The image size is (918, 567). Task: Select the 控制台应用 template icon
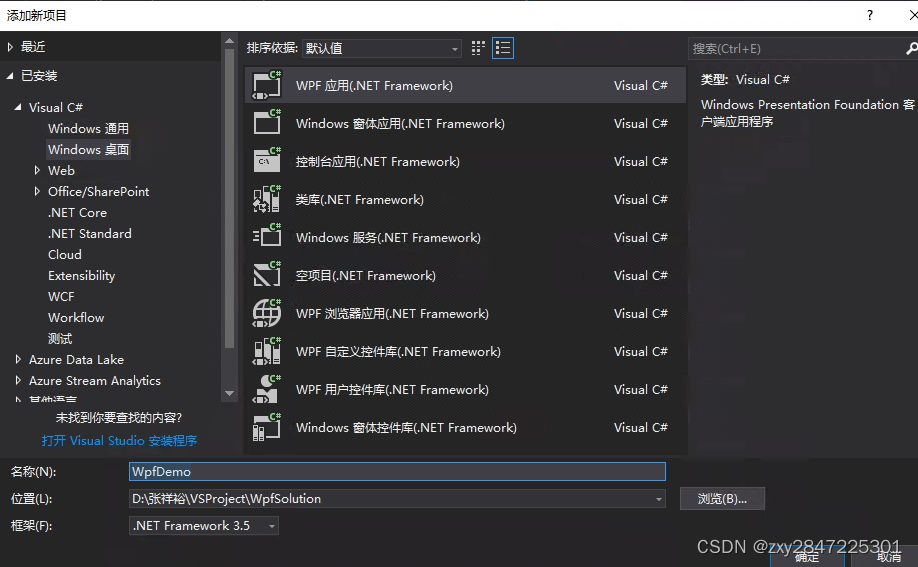click(267, 162)
